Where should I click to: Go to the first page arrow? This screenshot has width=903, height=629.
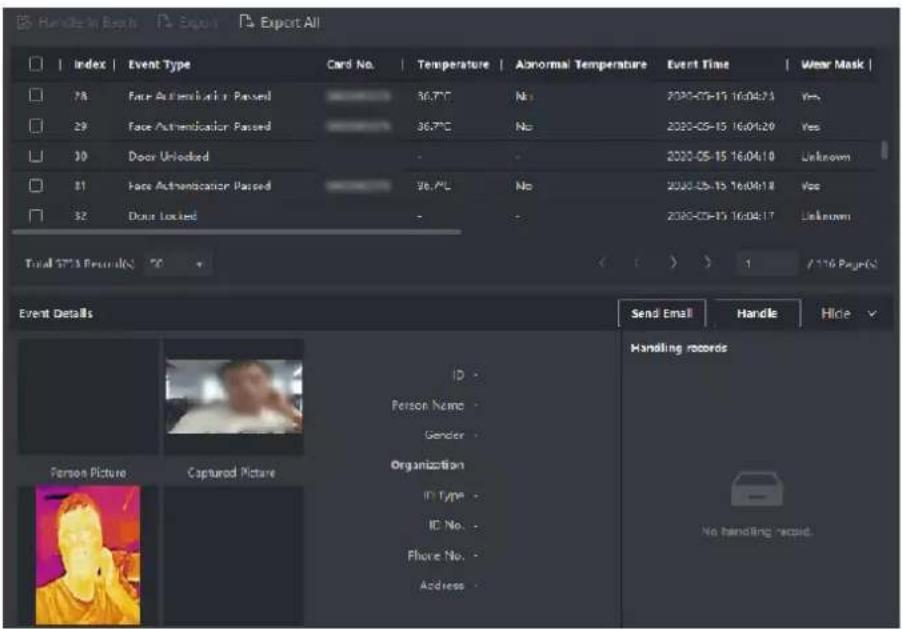point(602,263)
